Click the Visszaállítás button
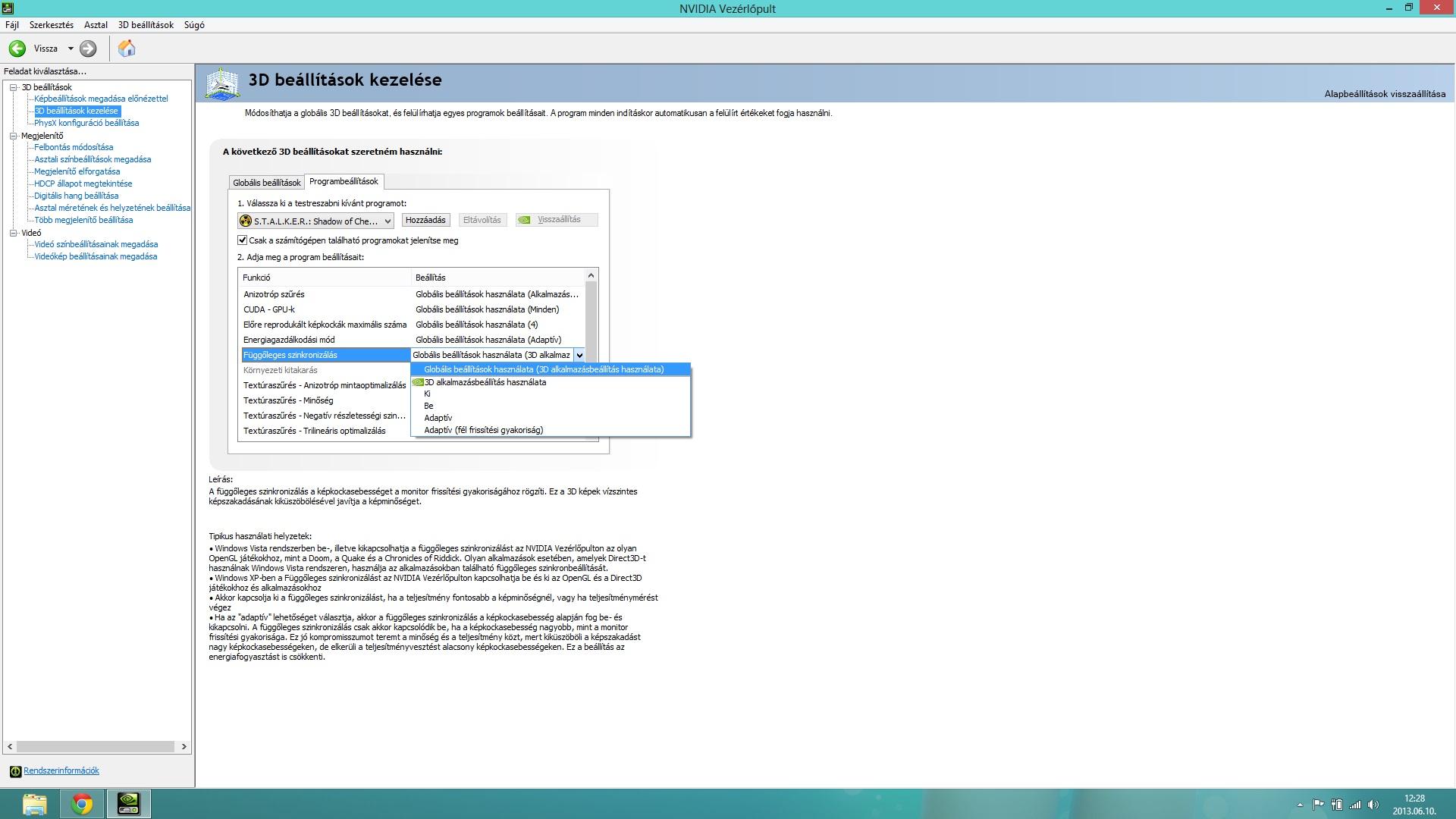1456x819 pixels. click(557, 220)
